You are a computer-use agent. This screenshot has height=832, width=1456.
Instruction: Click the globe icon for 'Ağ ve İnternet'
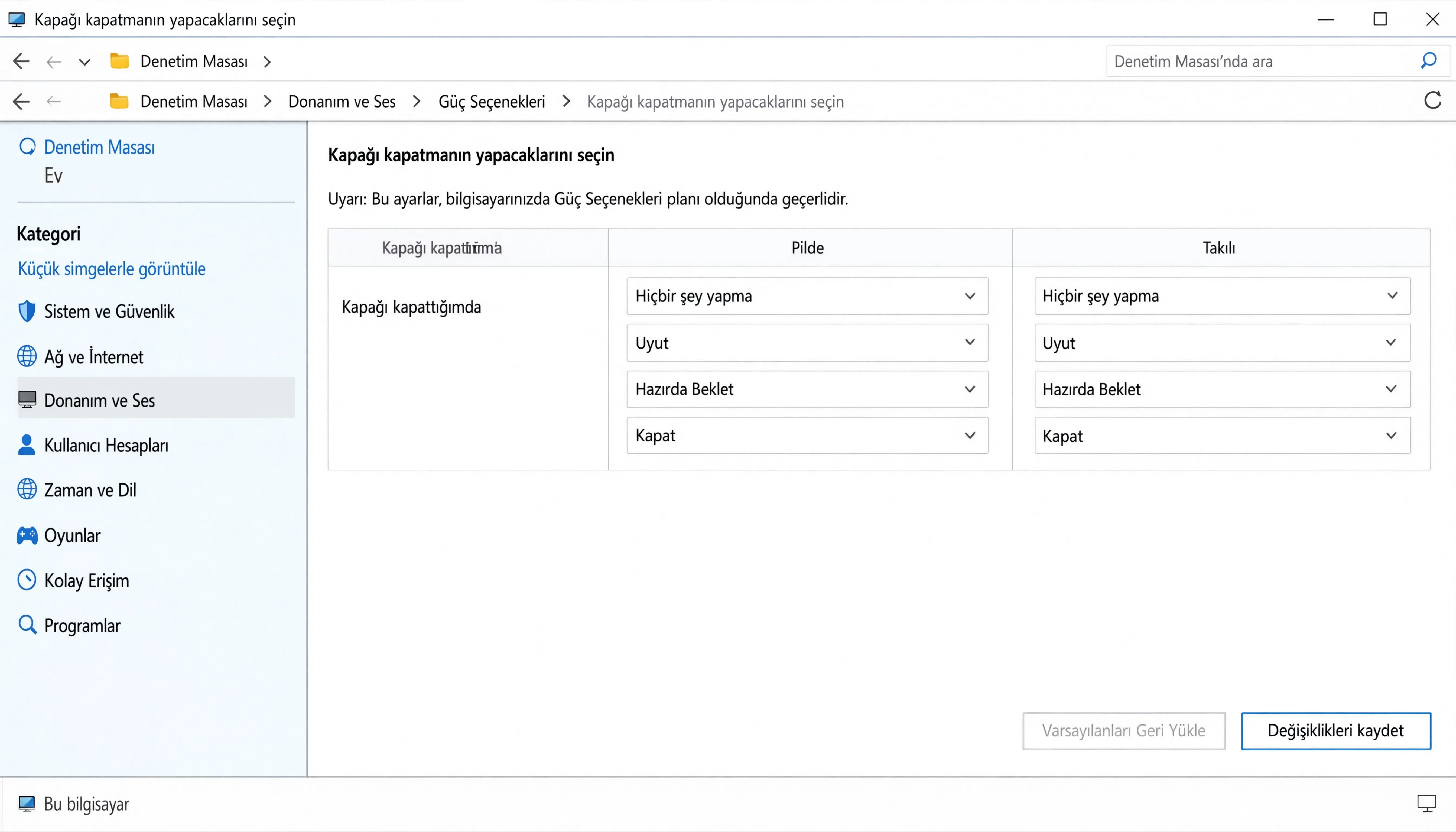coord(27,356)
